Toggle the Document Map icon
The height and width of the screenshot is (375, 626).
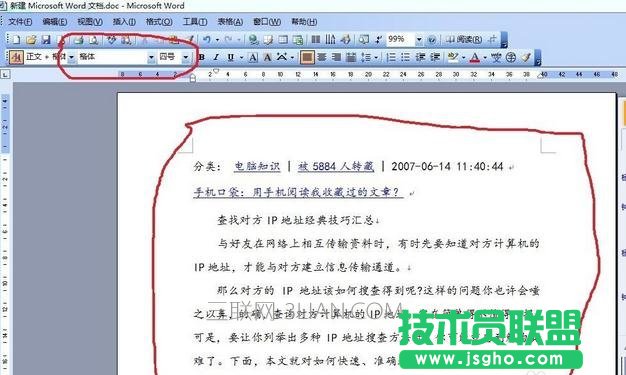(x=364, y=39)
